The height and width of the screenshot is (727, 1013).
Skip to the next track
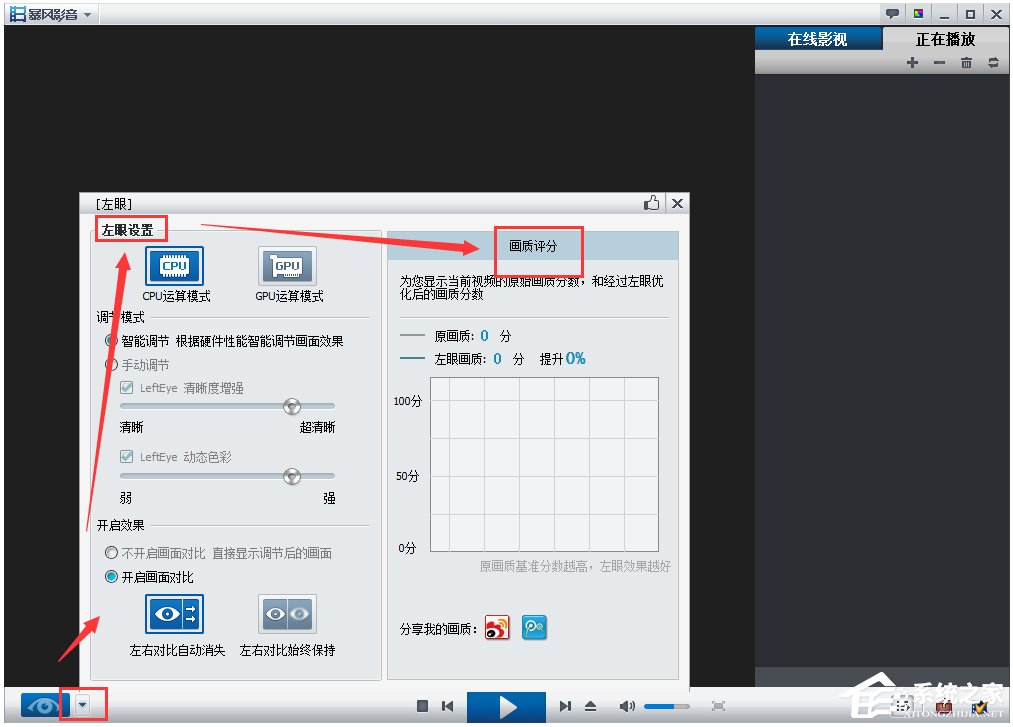(565, 706)
